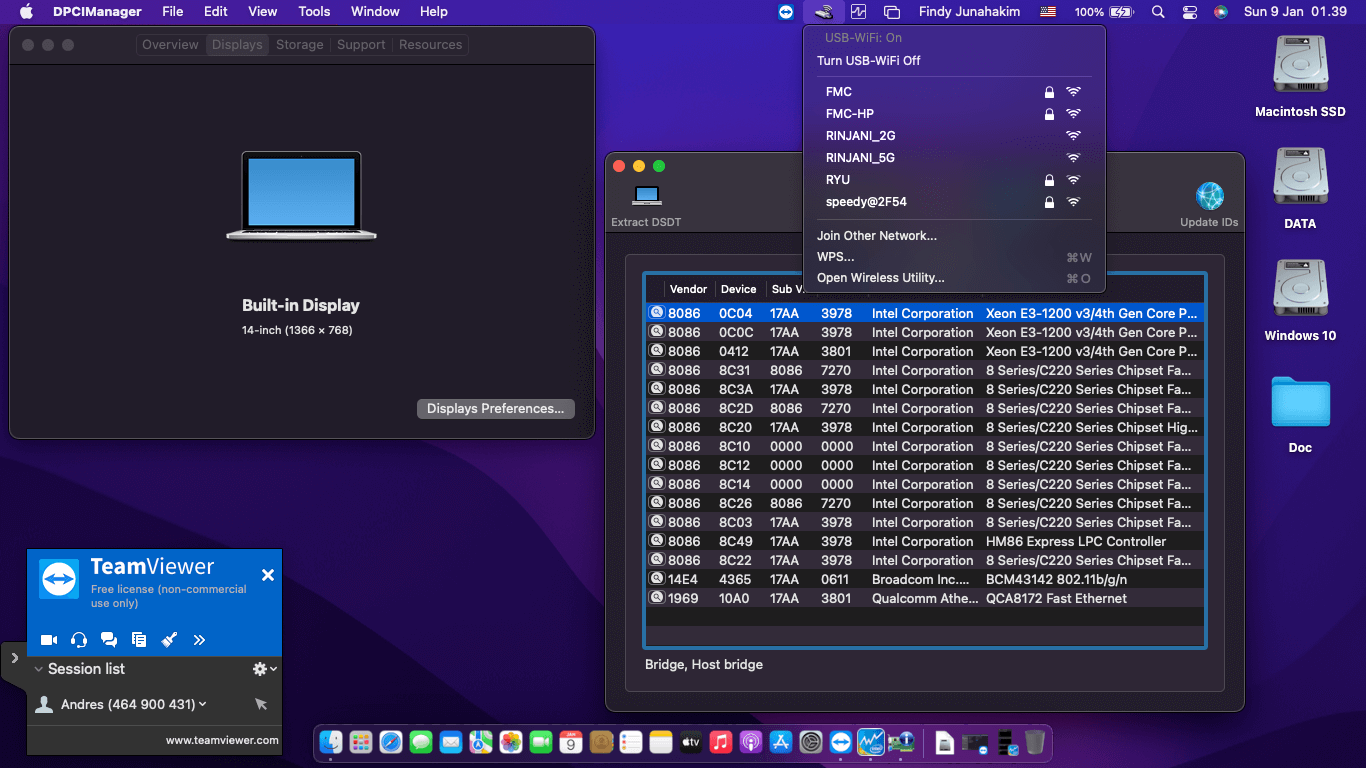1366x768 pixels.
Task: Click the magnifier icon on the 14E4 row
Action: [657, 579]
